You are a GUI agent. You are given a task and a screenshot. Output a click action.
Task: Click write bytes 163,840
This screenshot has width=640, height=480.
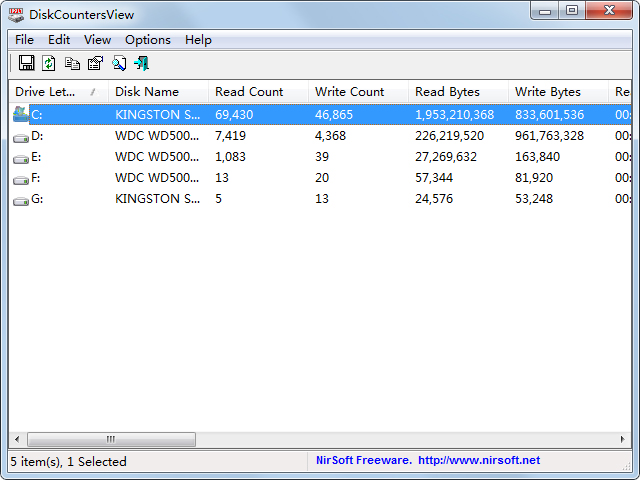tap(538, 157)
